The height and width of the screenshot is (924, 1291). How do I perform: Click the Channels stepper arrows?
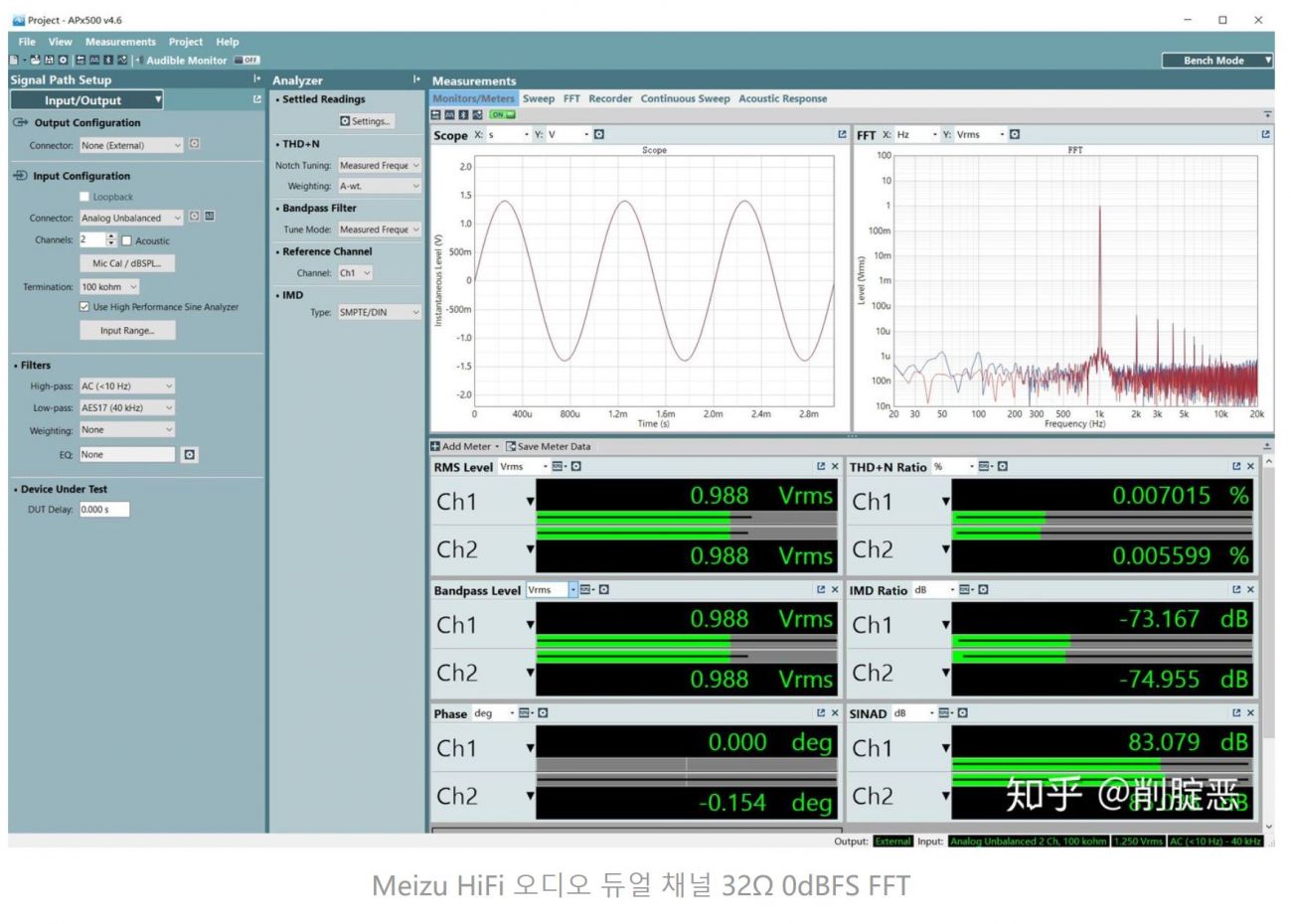(111, 239)
